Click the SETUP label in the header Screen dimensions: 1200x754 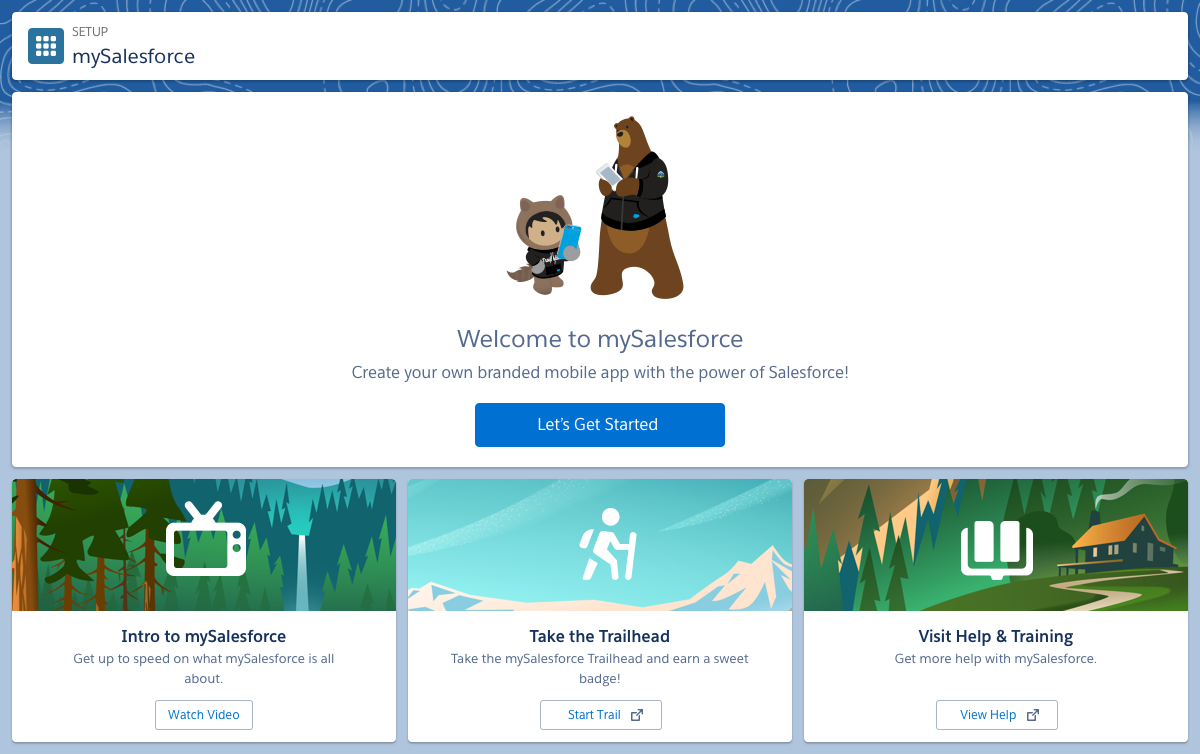(x=90, y=32)
